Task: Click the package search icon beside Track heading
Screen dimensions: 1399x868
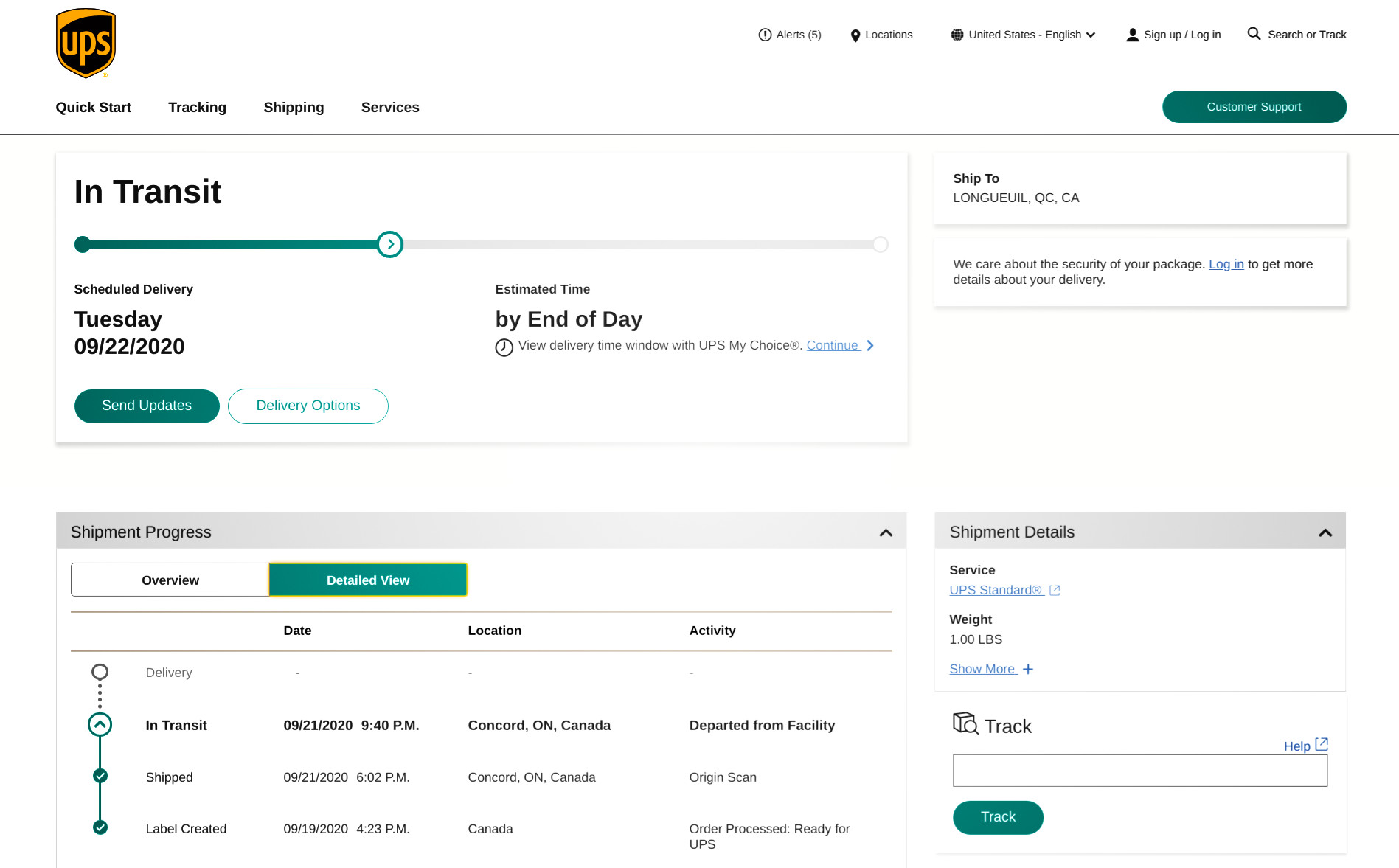Action: coord(965,723)
